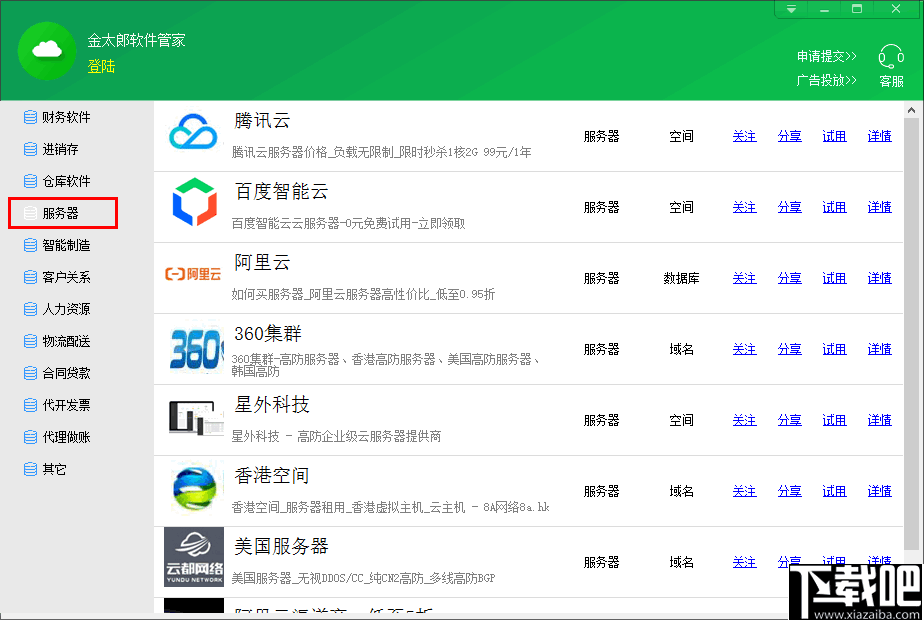Click 关注 for 腾讯云
The height and width of the screenshot is (620, 924).
click(x=744, y=136)
